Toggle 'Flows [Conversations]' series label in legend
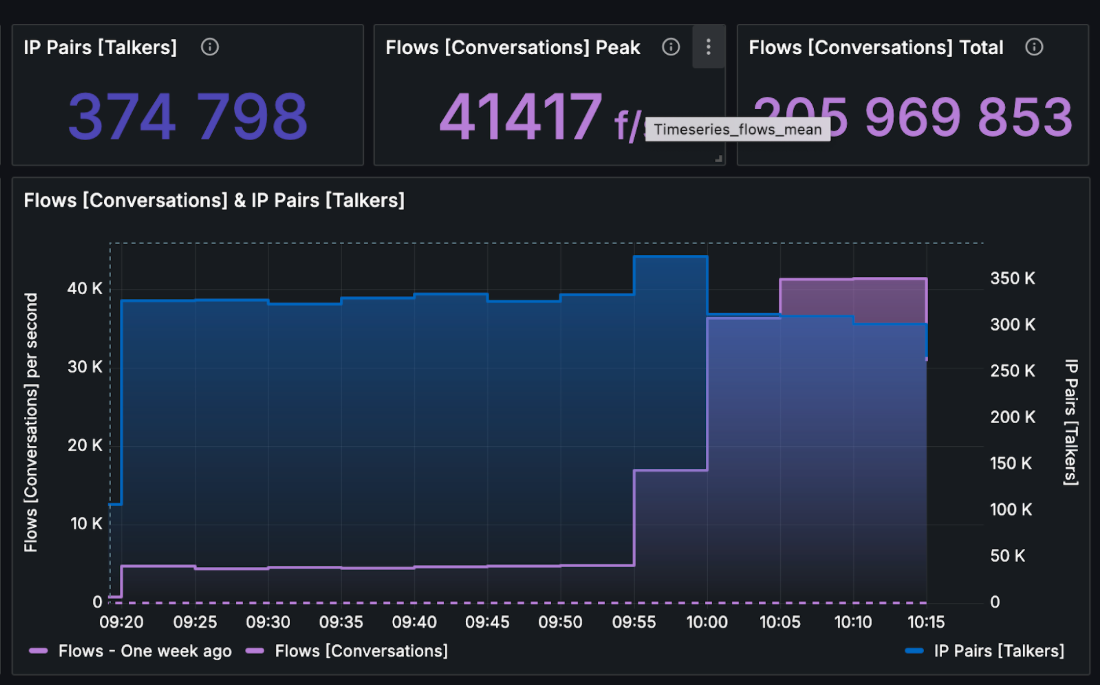 click(x=361, y=651)
